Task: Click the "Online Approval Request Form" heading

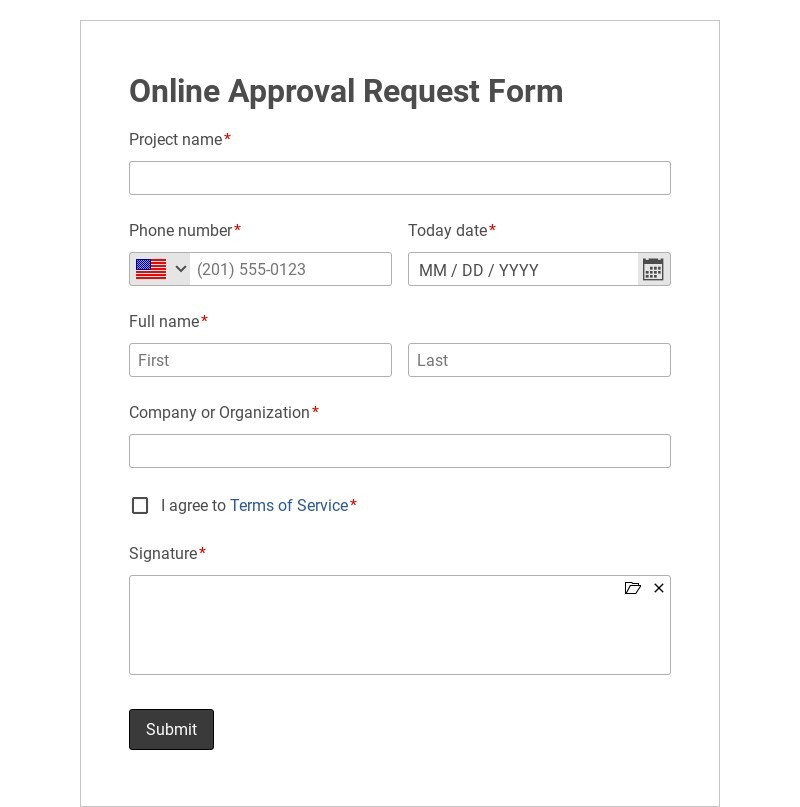Action: pyautogui.click(x=346, y=91)
